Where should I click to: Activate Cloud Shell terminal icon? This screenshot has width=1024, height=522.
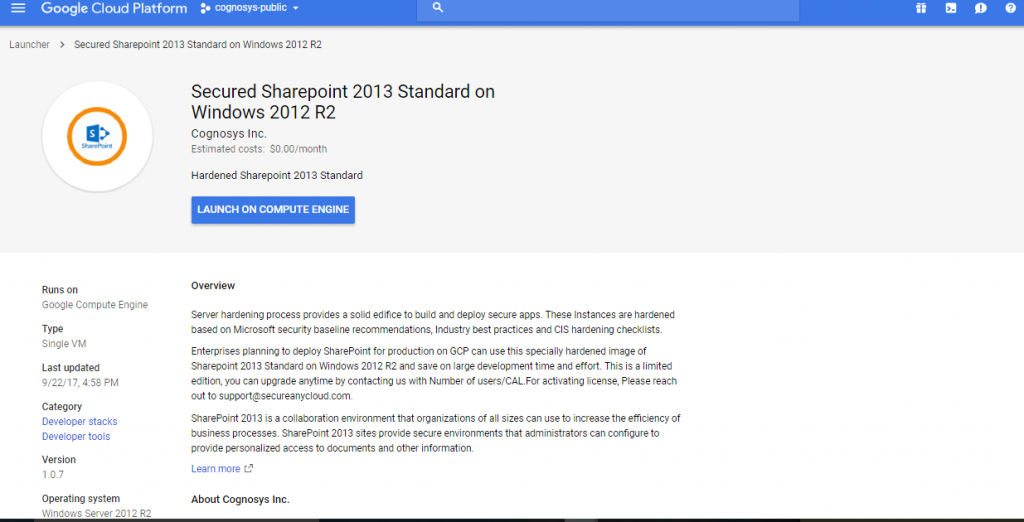(x=951, y=8)
